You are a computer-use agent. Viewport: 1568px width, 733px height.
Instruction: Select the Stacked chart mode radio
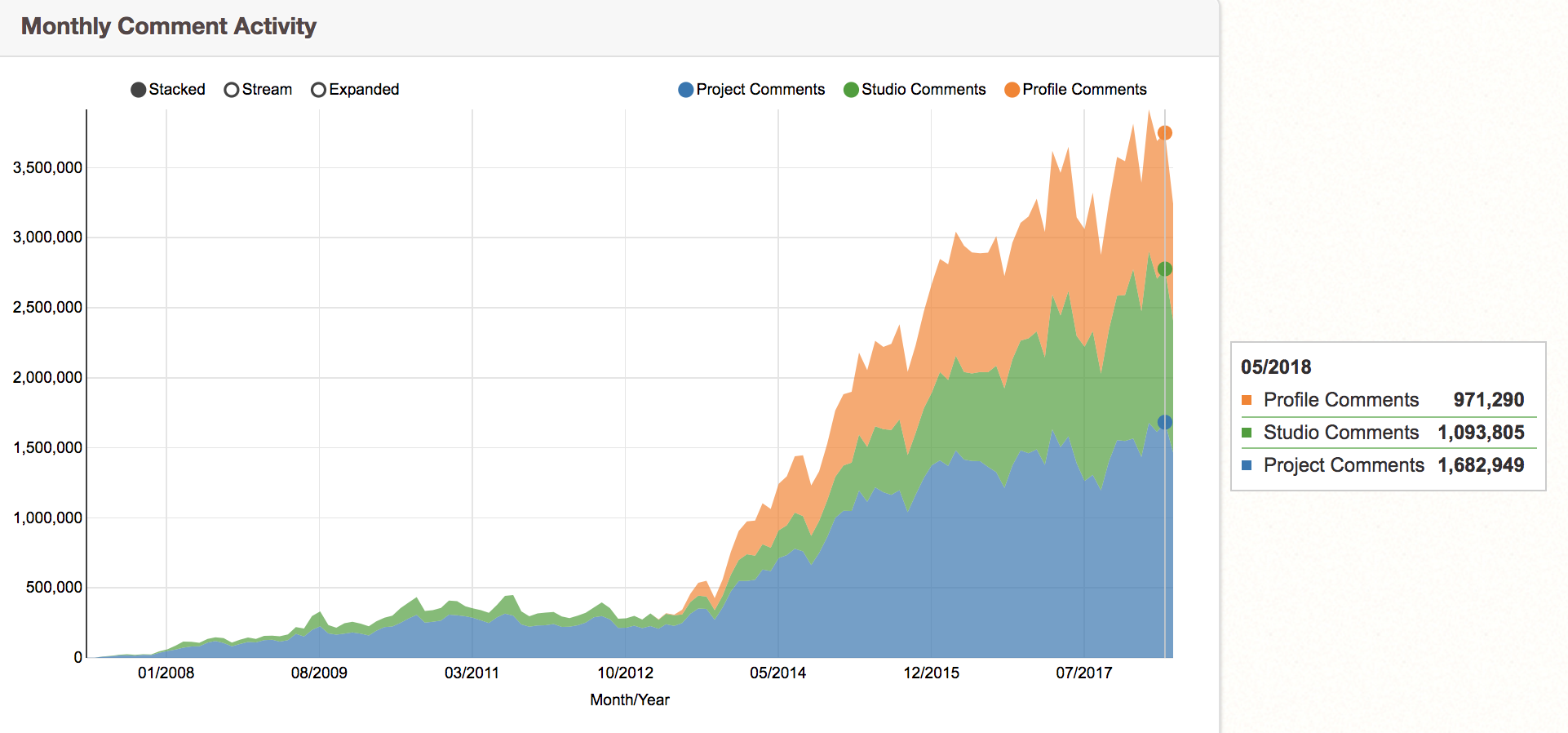click(x=139, y=90)
